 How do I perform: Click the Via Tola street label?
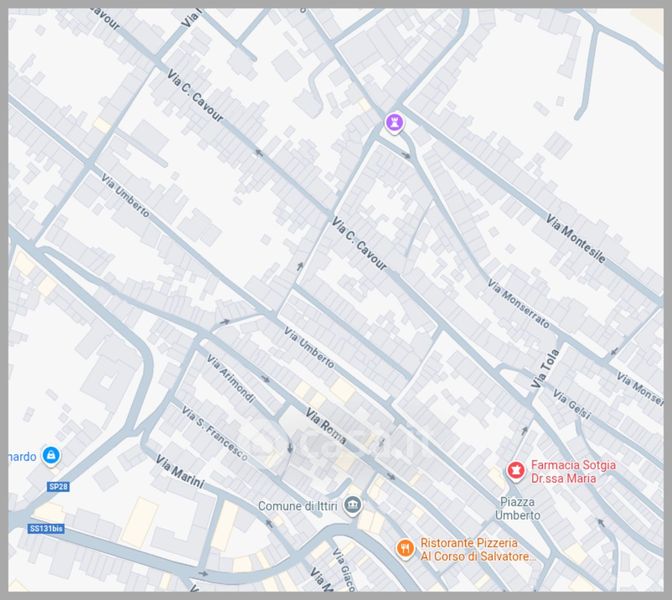tap(545, 368)
